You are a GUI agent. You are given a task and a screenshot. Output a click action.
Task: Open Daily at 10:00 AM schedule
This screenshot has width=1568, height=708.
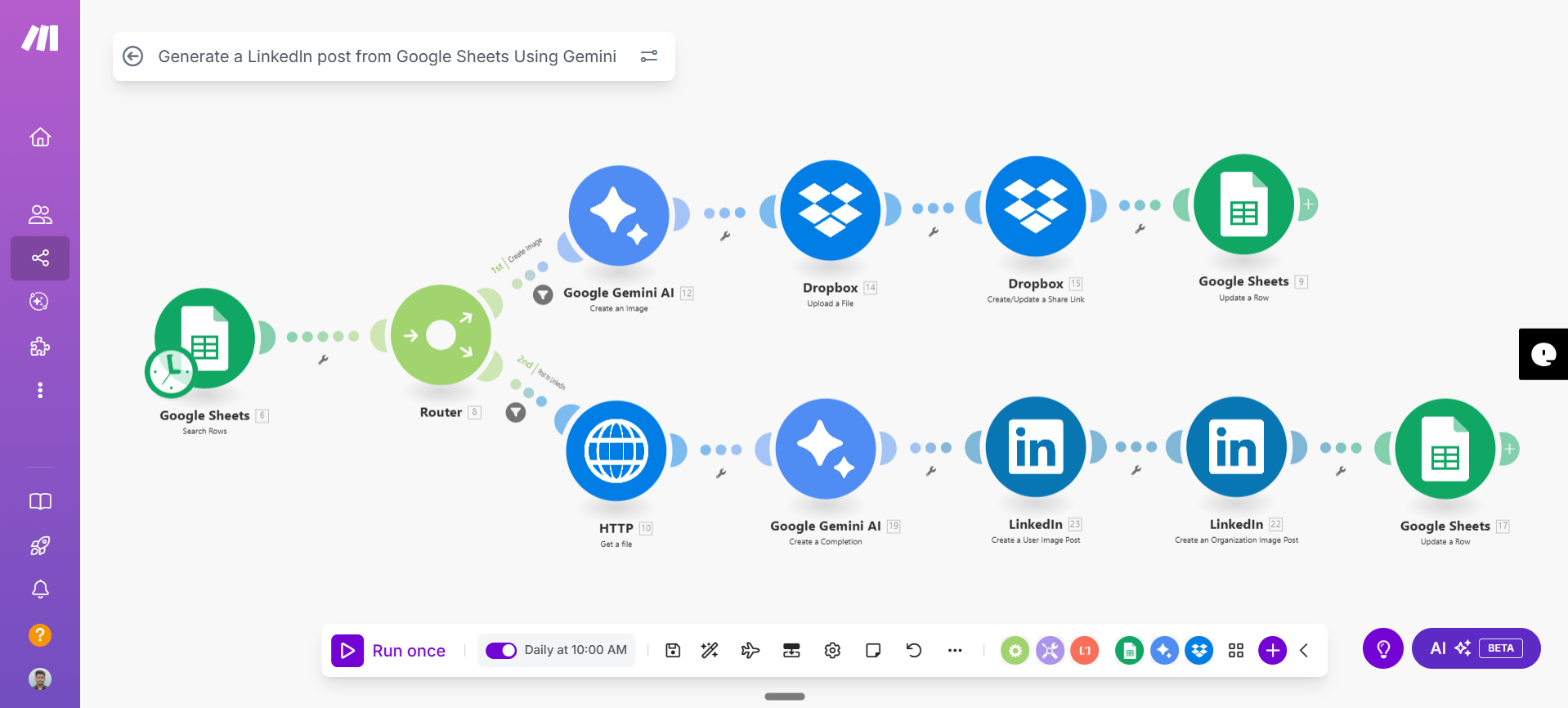(x=576, y=650)
